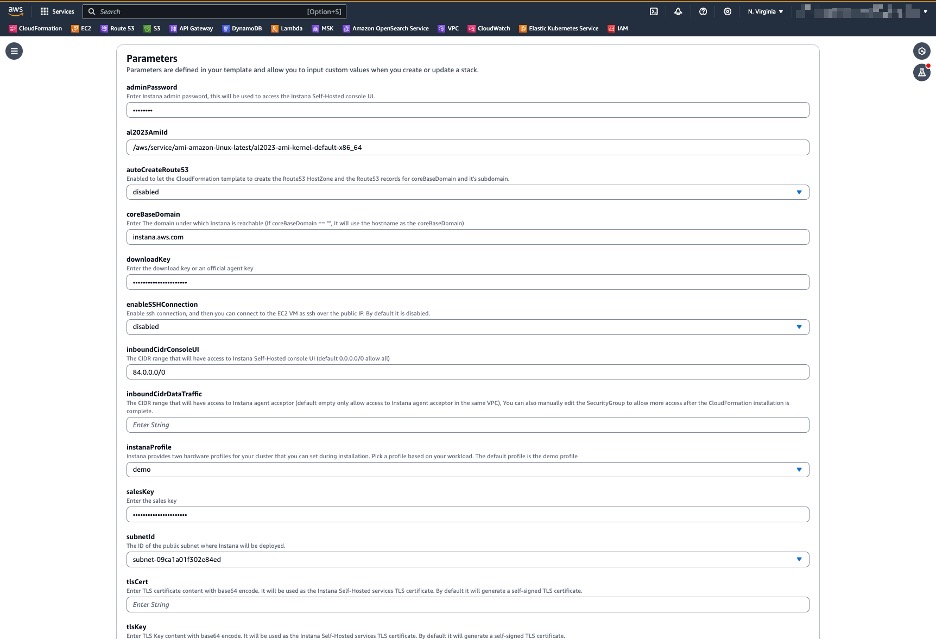Open the VPC favorites shortcut
Viewport: 936px width, 640px height.
(448, 28)
